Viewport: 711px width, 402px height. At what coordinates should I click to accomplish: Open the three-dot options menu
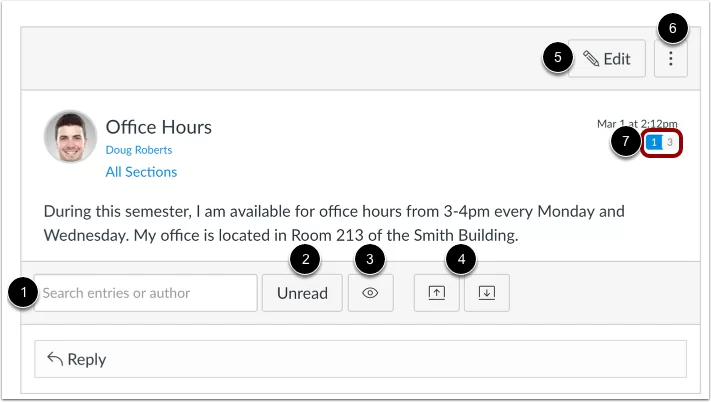point(671,59)
